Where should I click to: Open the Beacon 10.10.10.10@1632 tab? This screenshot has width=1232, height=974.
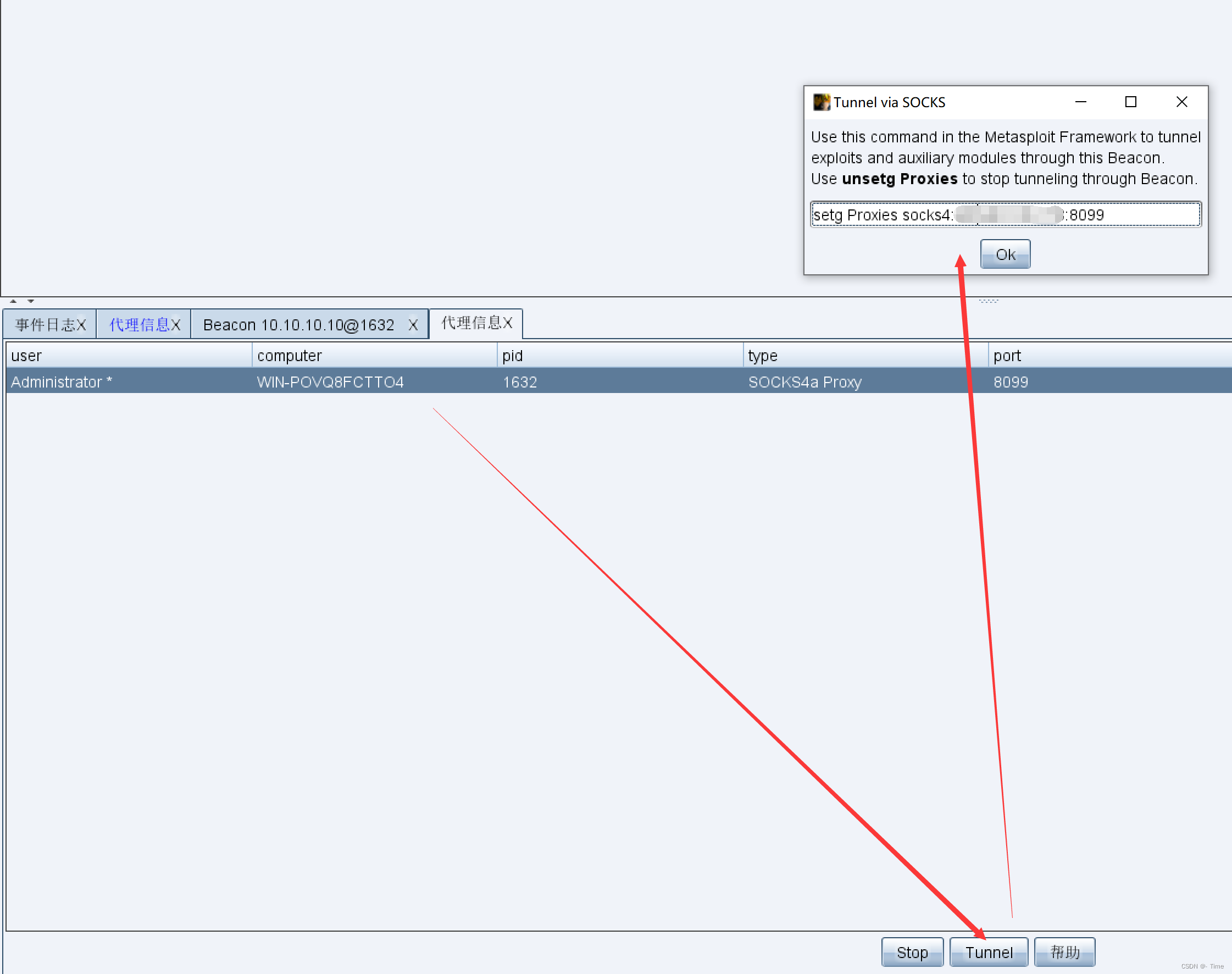[x=298, y=325]
